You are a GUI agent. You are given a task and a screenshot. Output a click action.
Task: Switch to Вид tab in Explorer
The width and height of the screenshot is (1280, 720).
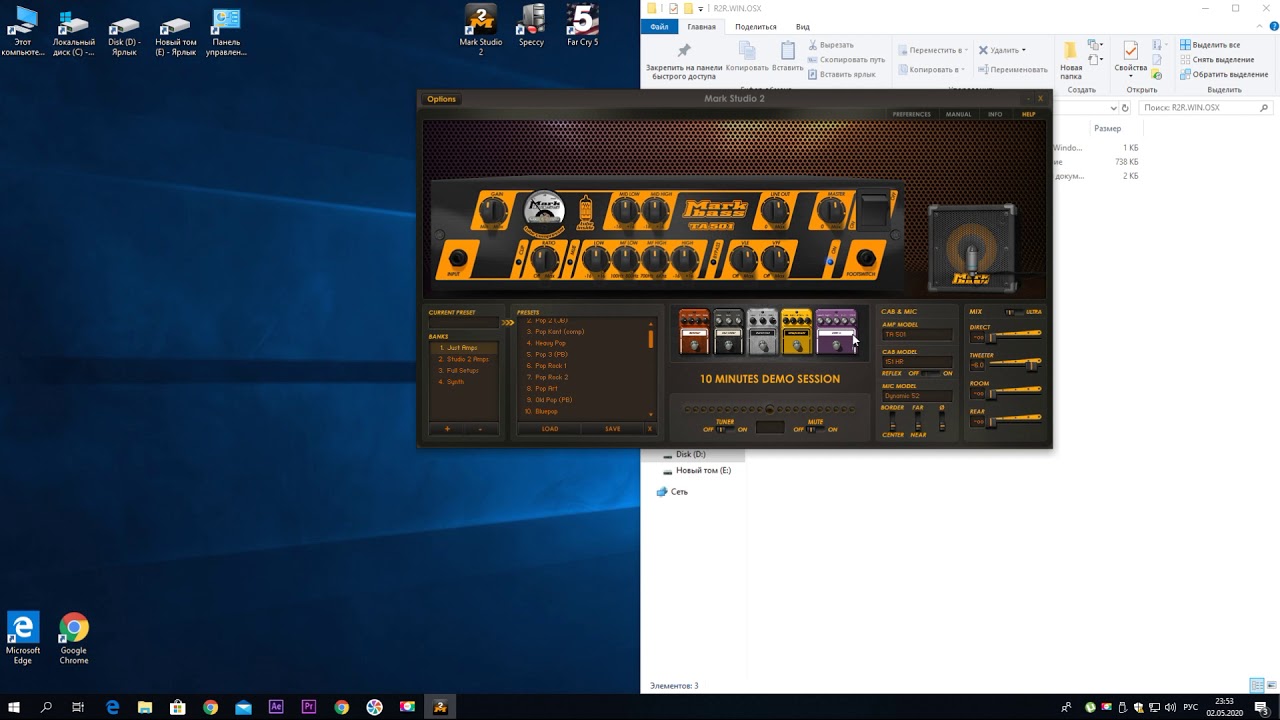tap(802, 27)
